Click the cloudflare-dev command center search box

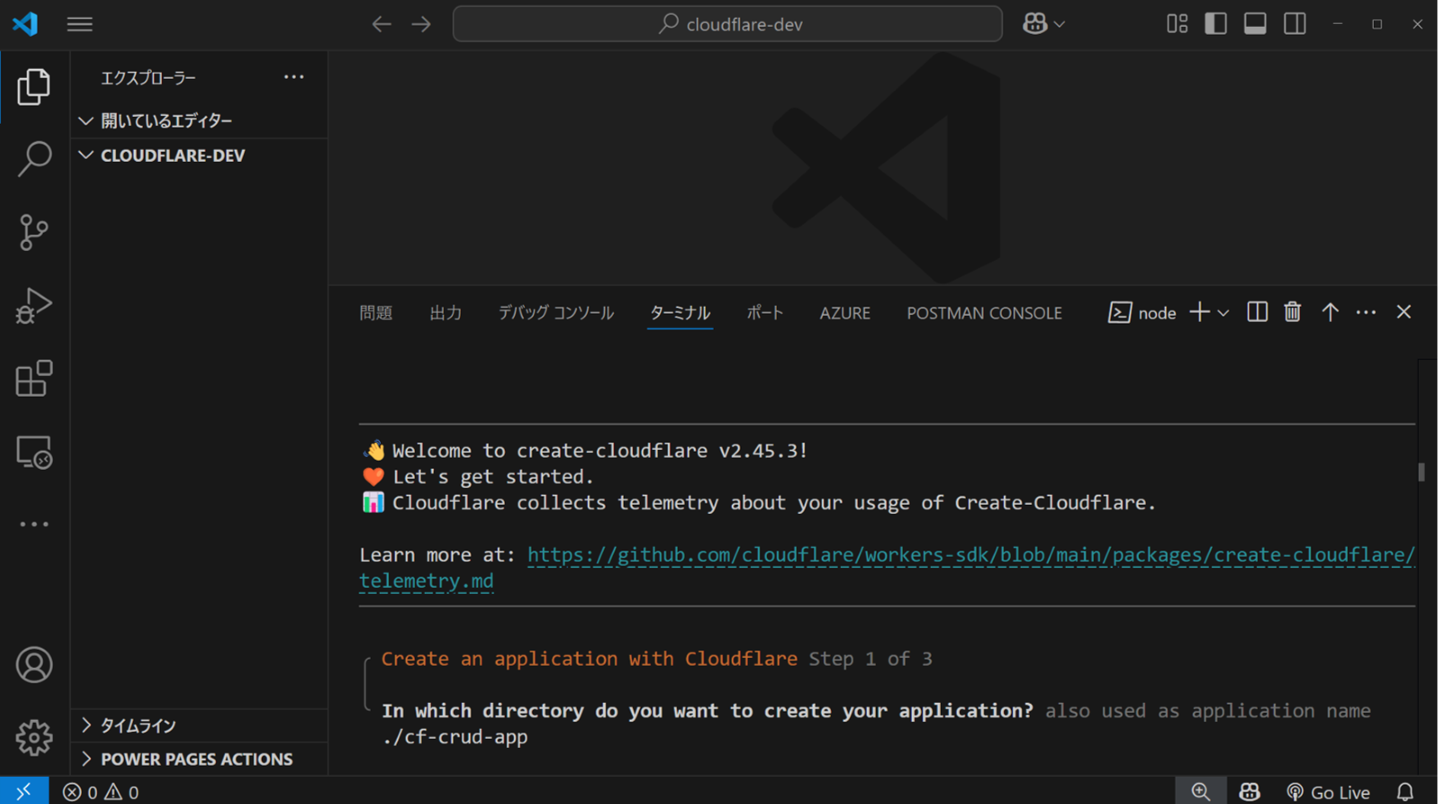click(728, 24)
